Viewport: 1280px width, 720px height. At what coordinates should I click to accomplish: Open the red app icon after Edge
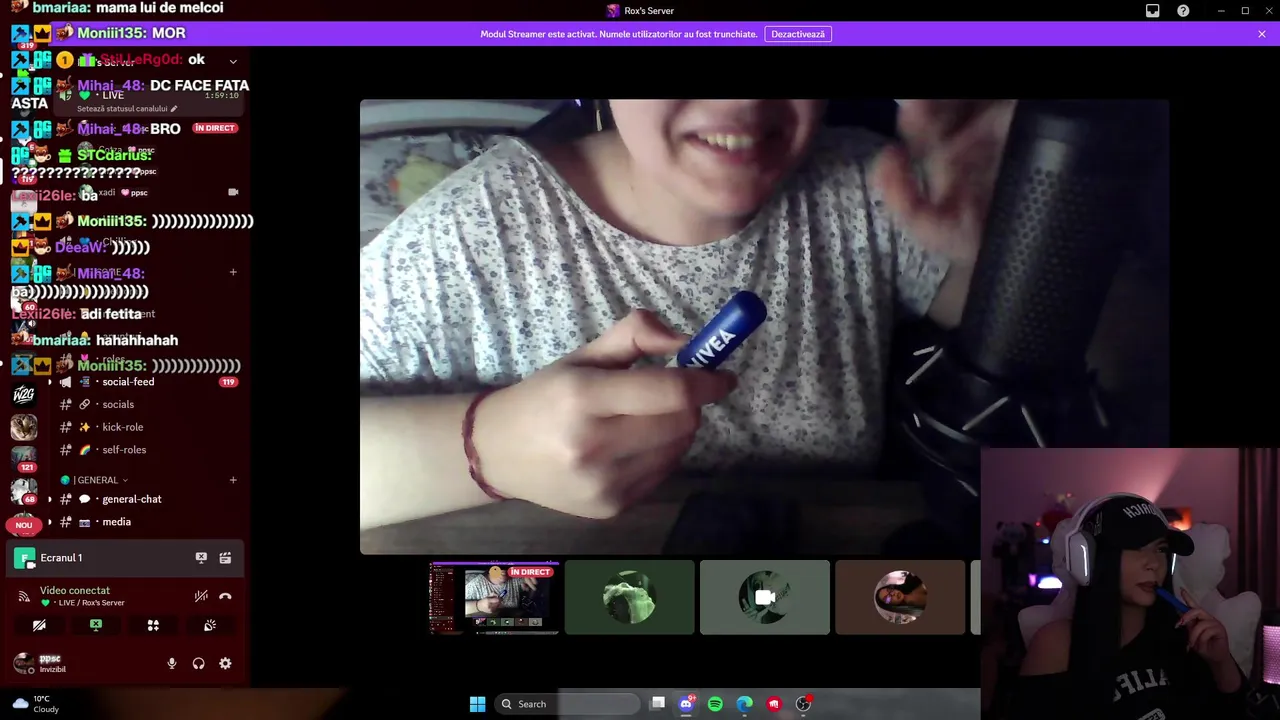click(773, 704)
